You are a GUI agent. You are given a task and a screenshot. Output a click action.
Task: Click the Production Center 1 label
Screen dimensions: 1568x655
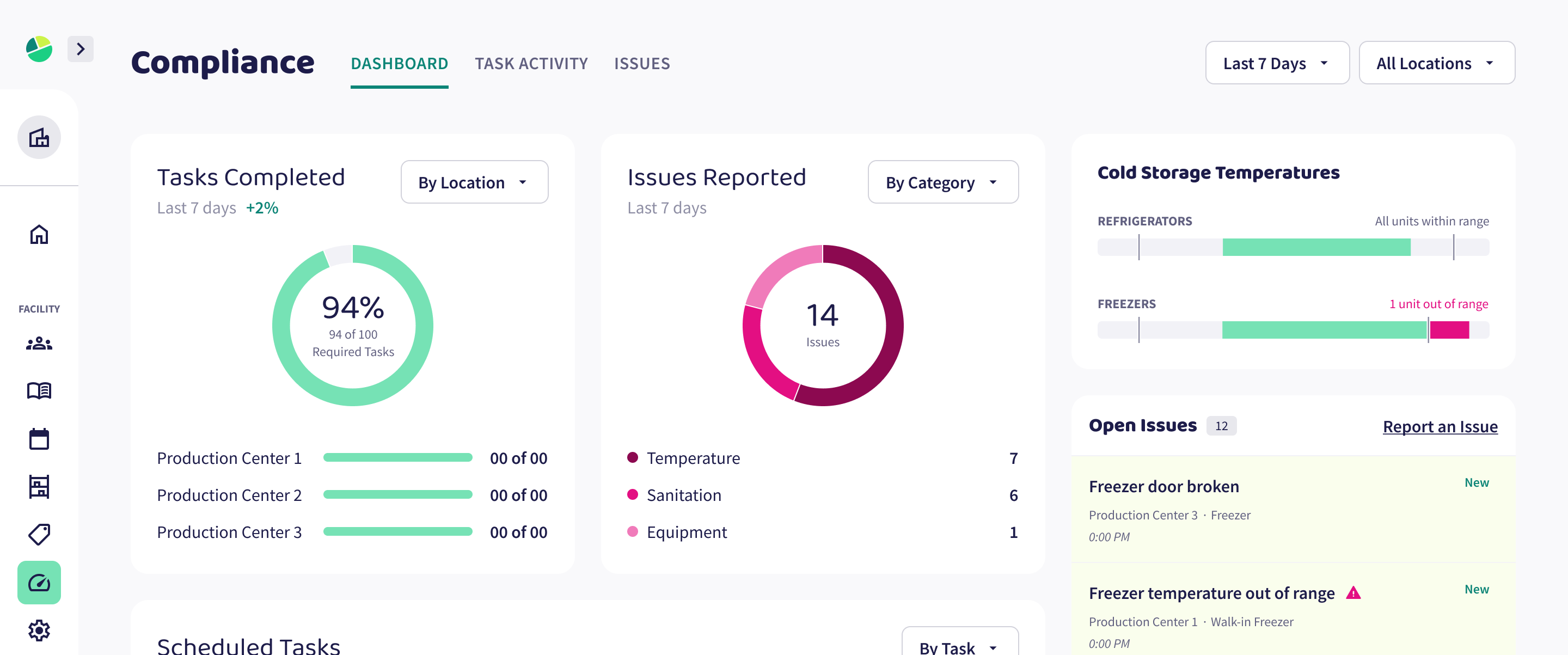[229, 458]
